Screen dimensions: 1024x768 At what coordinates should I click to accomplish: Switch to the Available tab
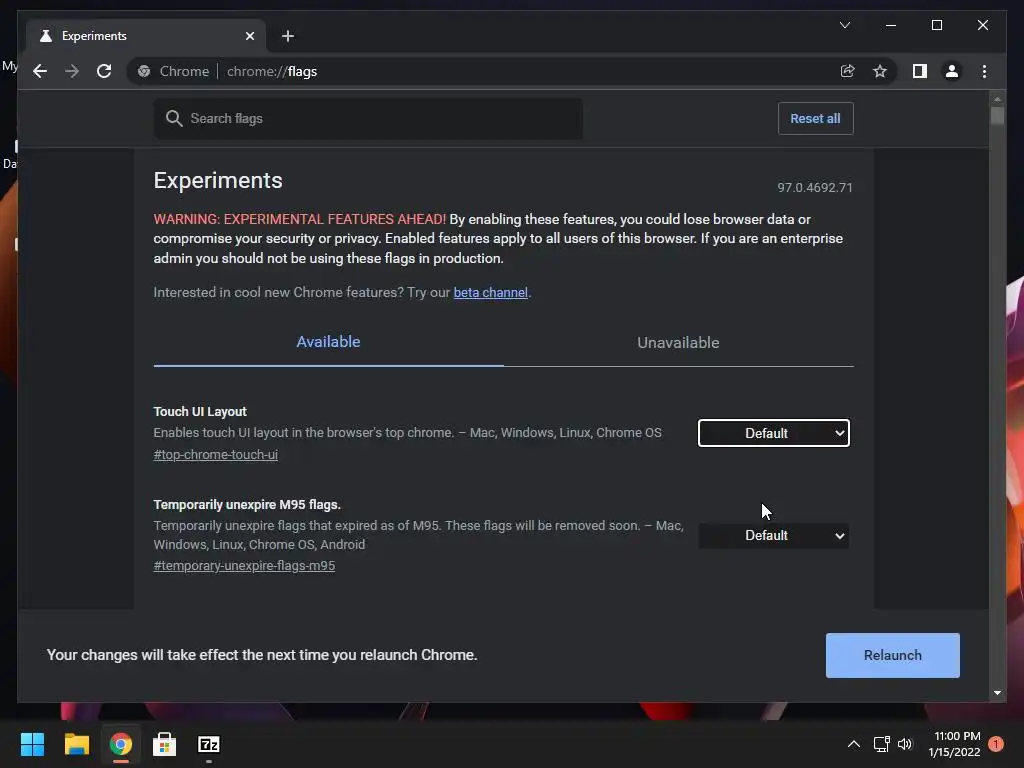(328, 342)
